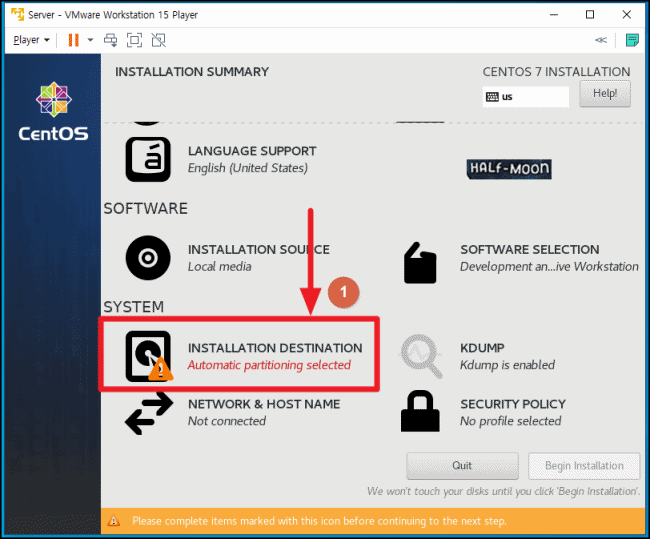Click the VMware Workstation title bar icon
Image resolution: width=650 pixels, height=539 pixels.
coord(18,15)
